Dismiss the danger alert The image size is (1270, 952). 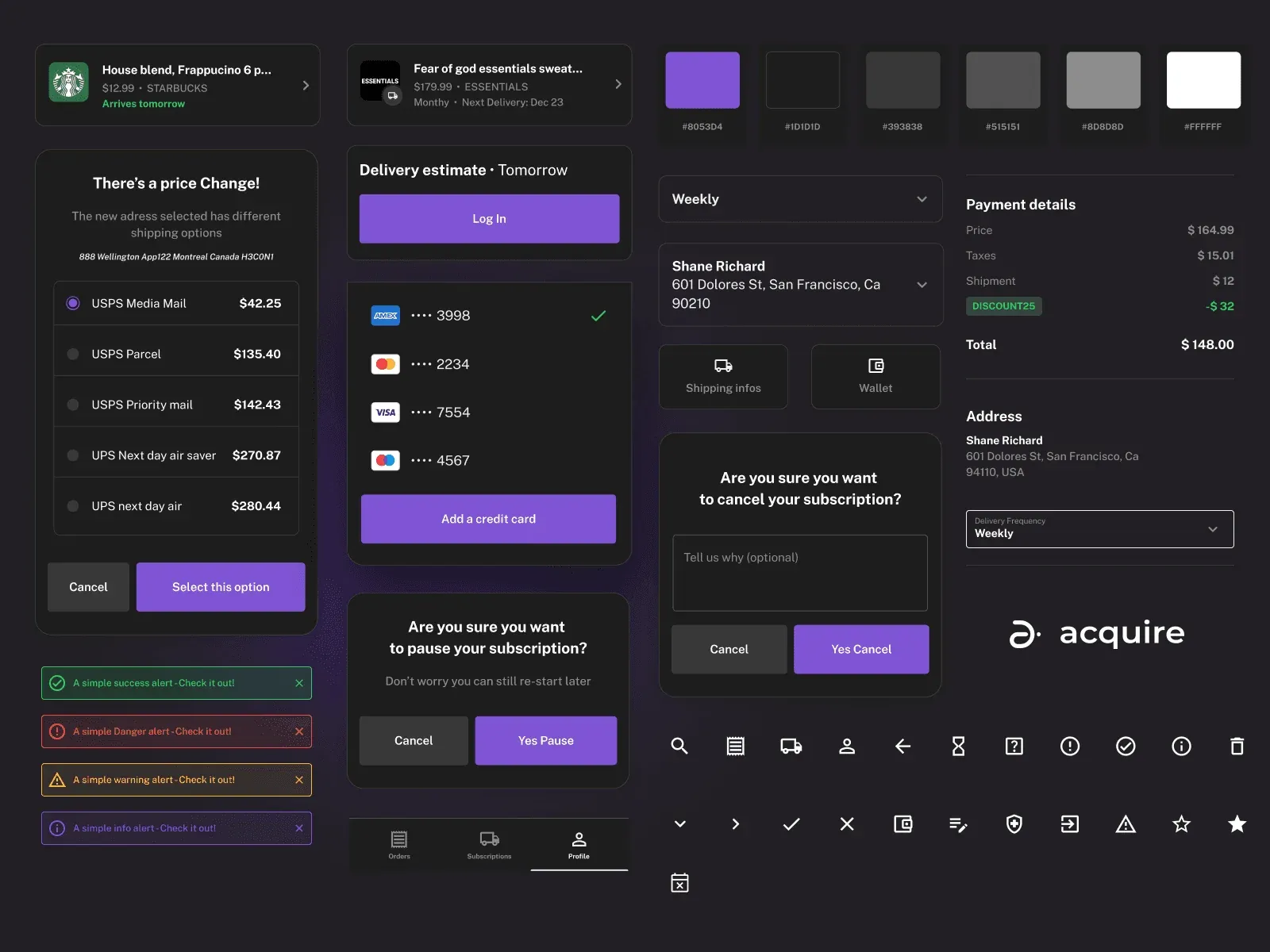click(299, 731)
